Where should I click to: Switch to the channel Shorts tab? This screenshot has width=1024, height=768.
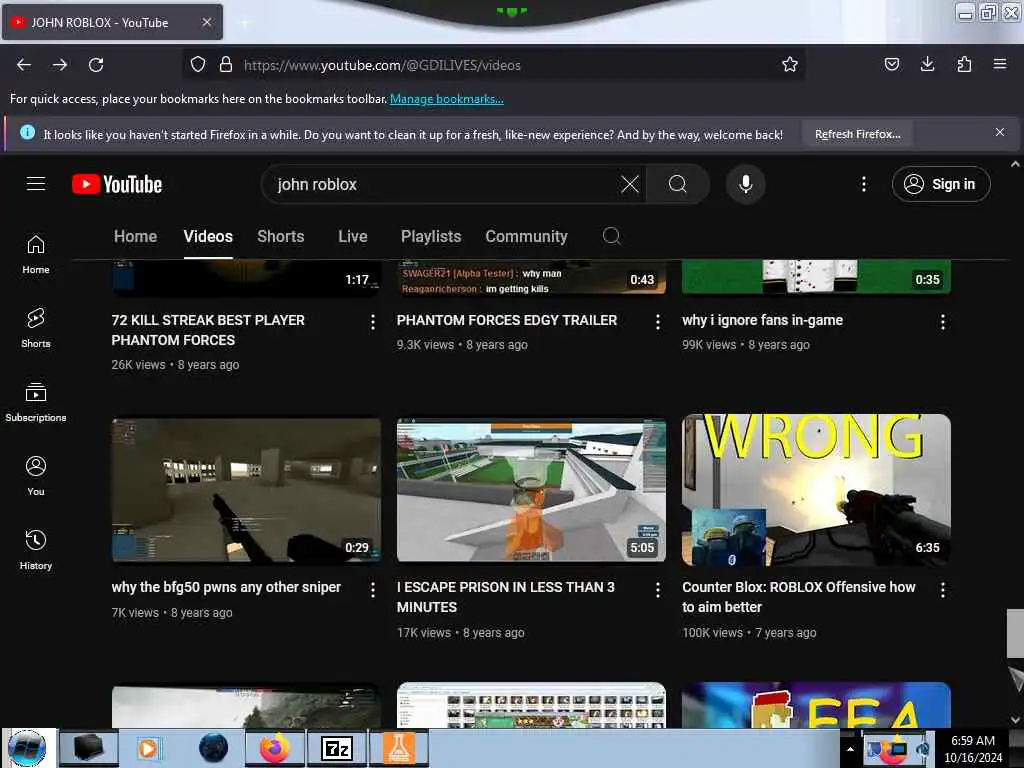[x=281, y=236]
